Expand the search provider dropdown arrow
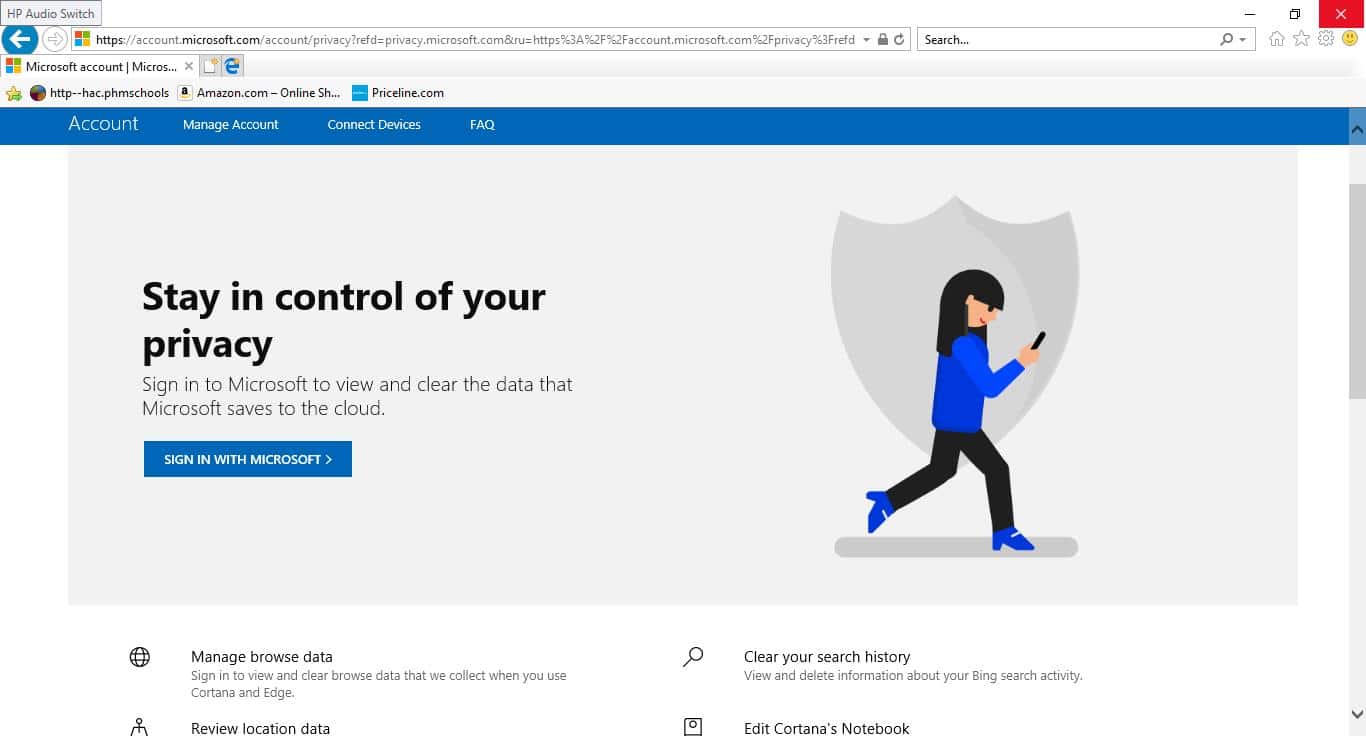The height and width of the screenshot is (736, 1366). pyautogui.click(x=1243, y=40)
